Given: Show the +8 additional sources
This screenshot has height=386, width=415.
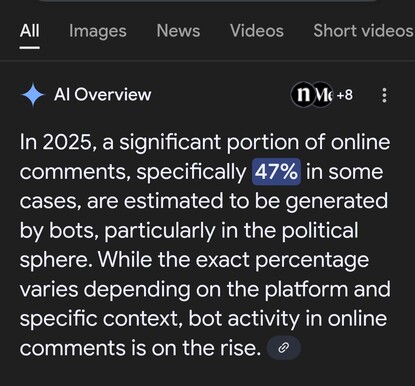Looking at the screenshot, I should tap(345, 95).
